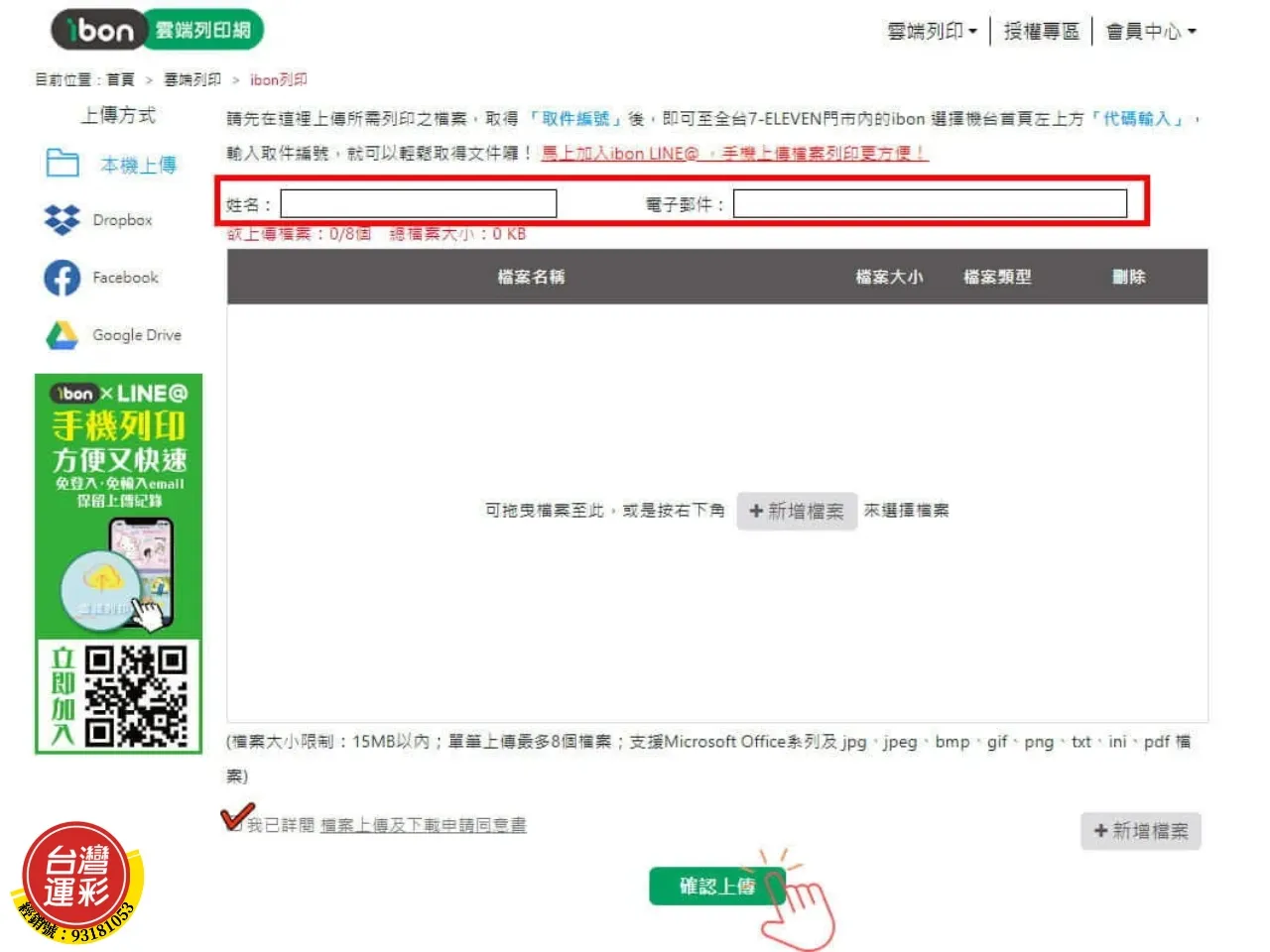Click the 姓名 name input field
Screen dimensions: 1270x952
pyautogui.click(x=418, y=203)
